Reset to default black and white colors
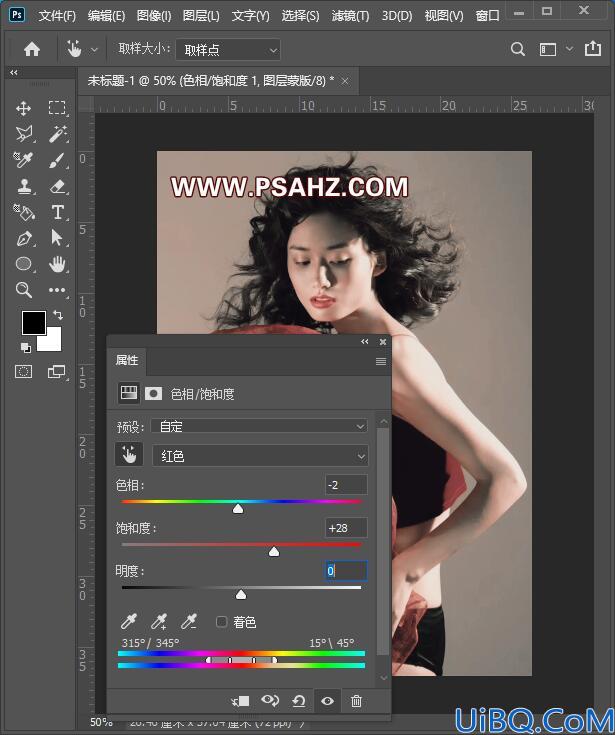Viewport: 615px width, 735px height. coord(26,347)
